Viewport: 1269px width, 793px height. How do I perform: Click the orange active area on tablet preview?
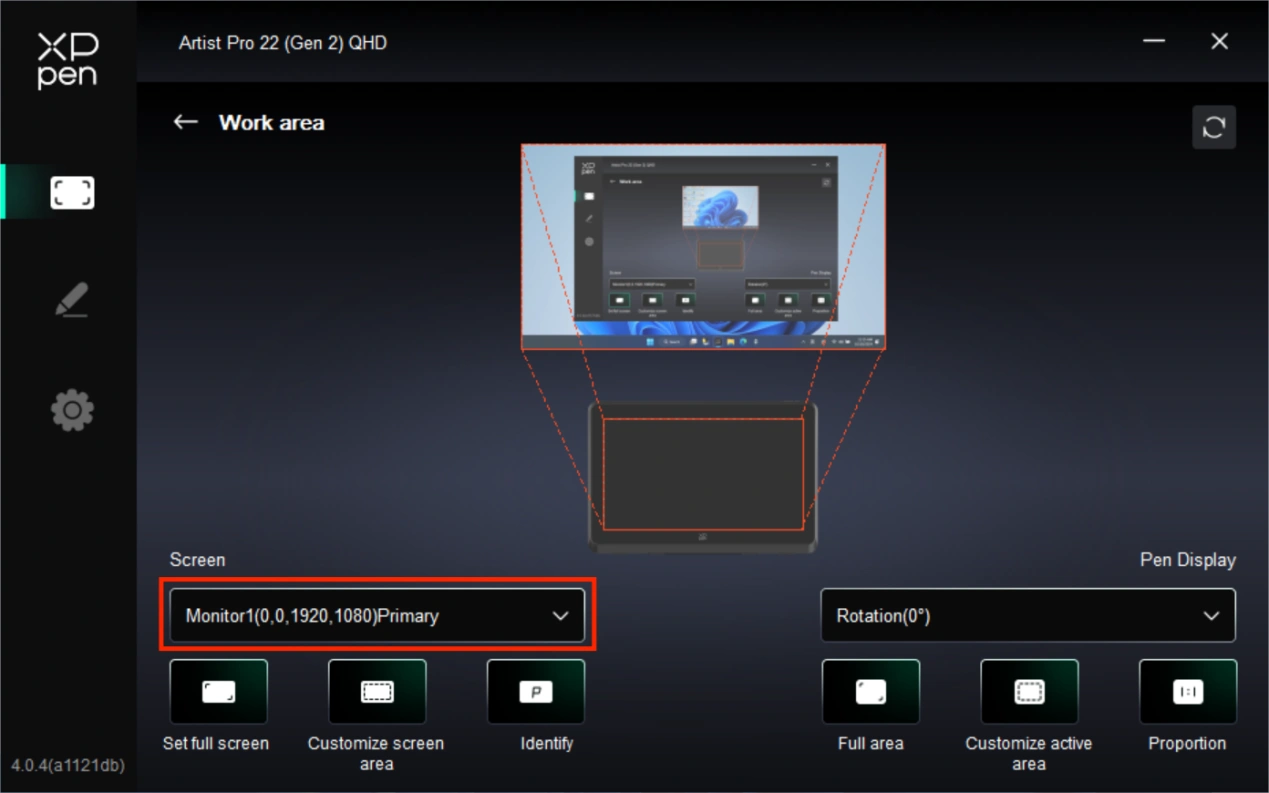pyautogui.click(x=703, y=474)
